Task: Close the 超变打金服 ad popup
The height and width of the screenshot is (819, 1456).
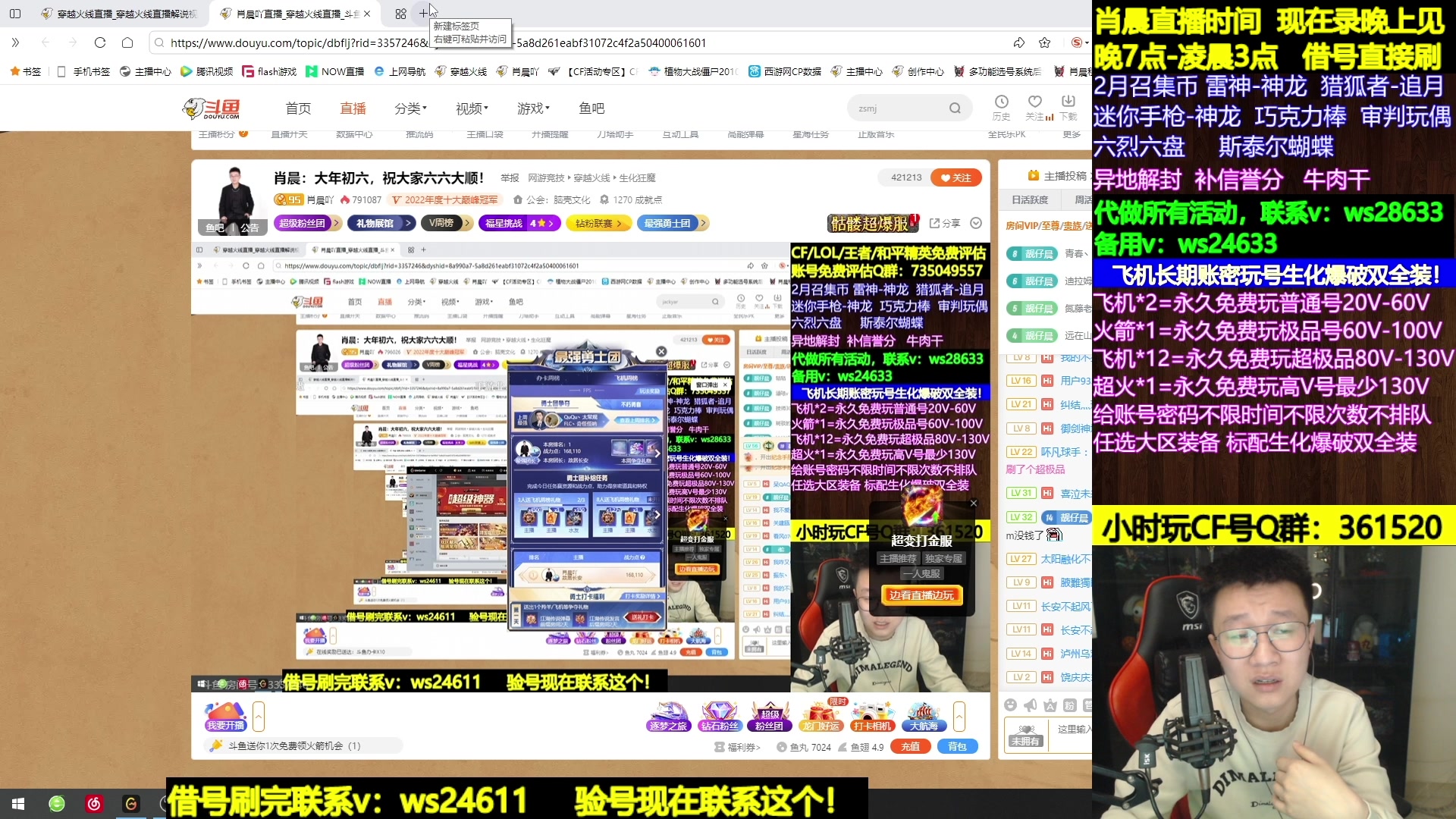Action: point(974,503)
